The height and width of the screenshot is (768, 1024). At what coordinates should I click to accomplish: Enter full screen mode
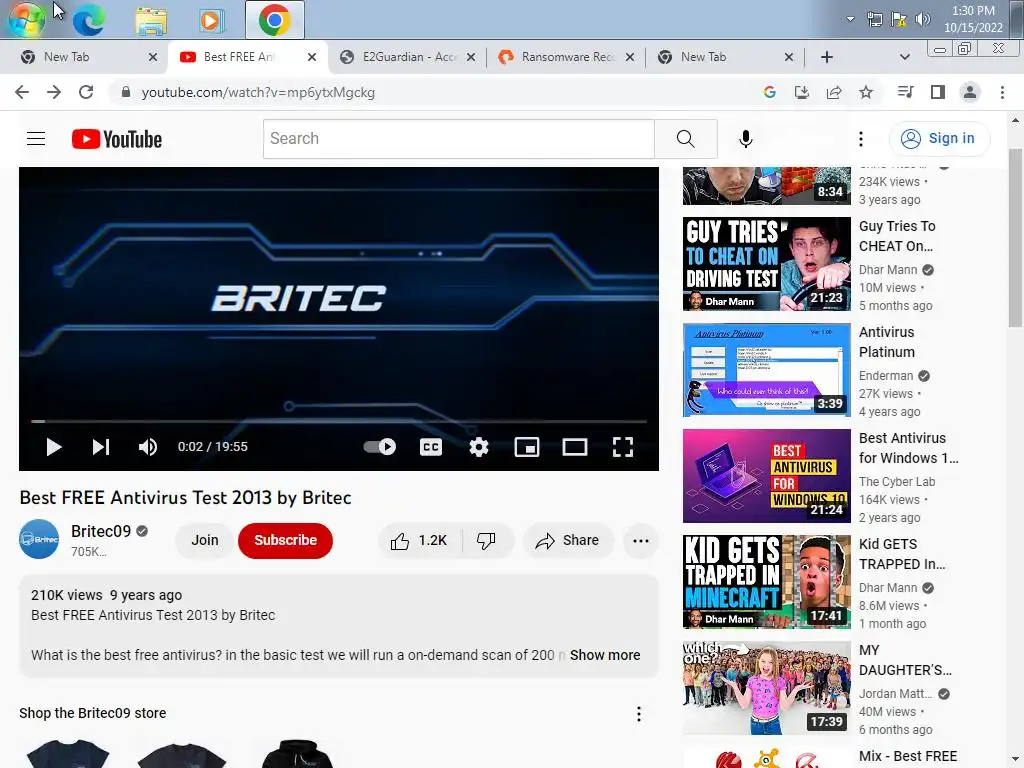pyautogui.click(x=622, y=447)
